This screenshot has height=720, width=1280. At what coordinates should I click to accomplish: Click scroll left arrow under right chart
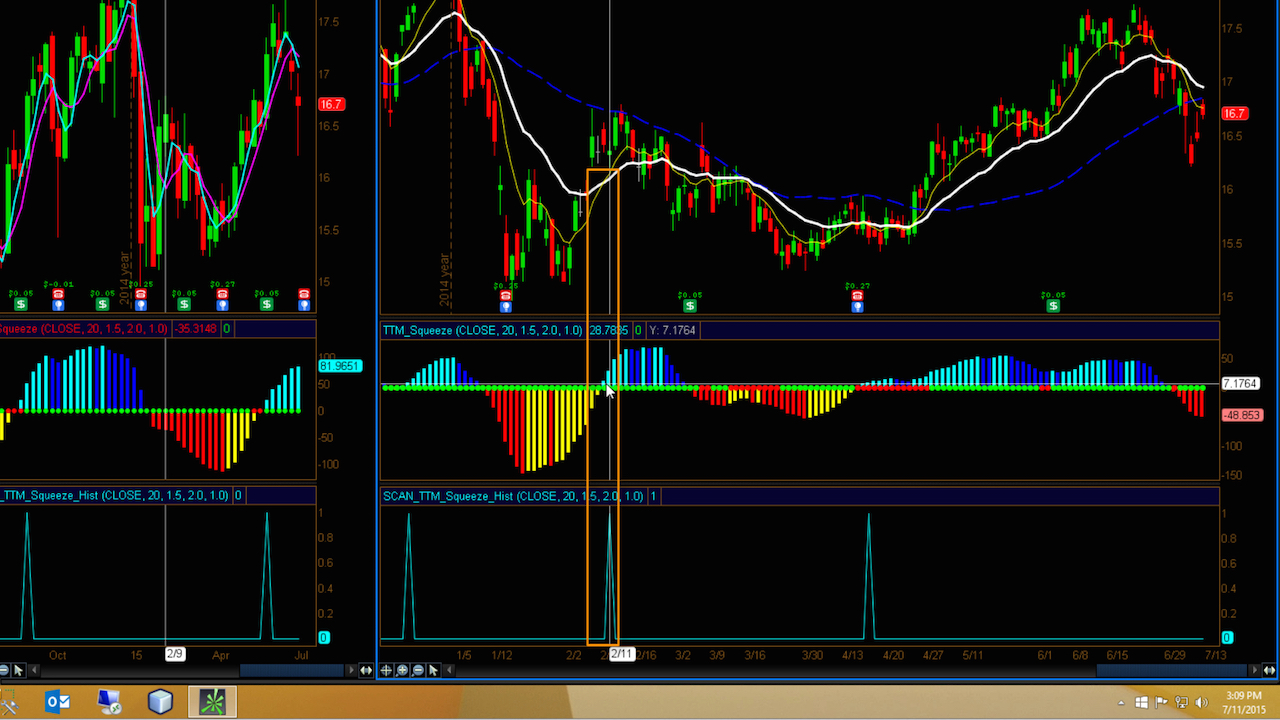[x=449, y=670]
